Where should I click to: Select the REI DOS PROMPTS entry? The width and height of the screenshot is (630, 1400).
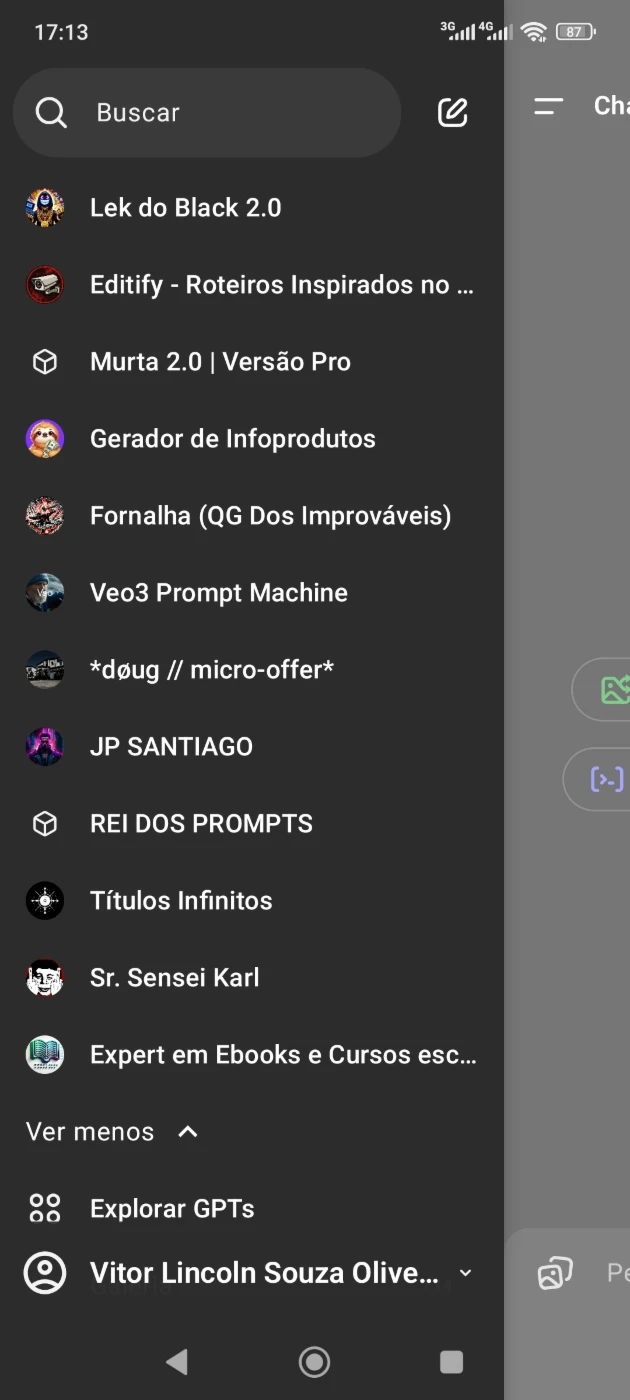pos(201,824)
